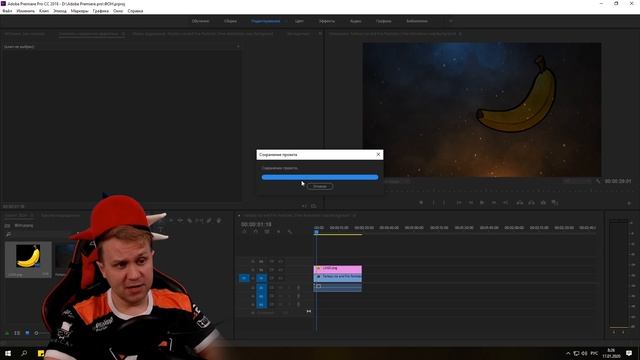Step back one frame in Program monitor
The height and width of the screenshot is (360, 640).
click(471, 202)
